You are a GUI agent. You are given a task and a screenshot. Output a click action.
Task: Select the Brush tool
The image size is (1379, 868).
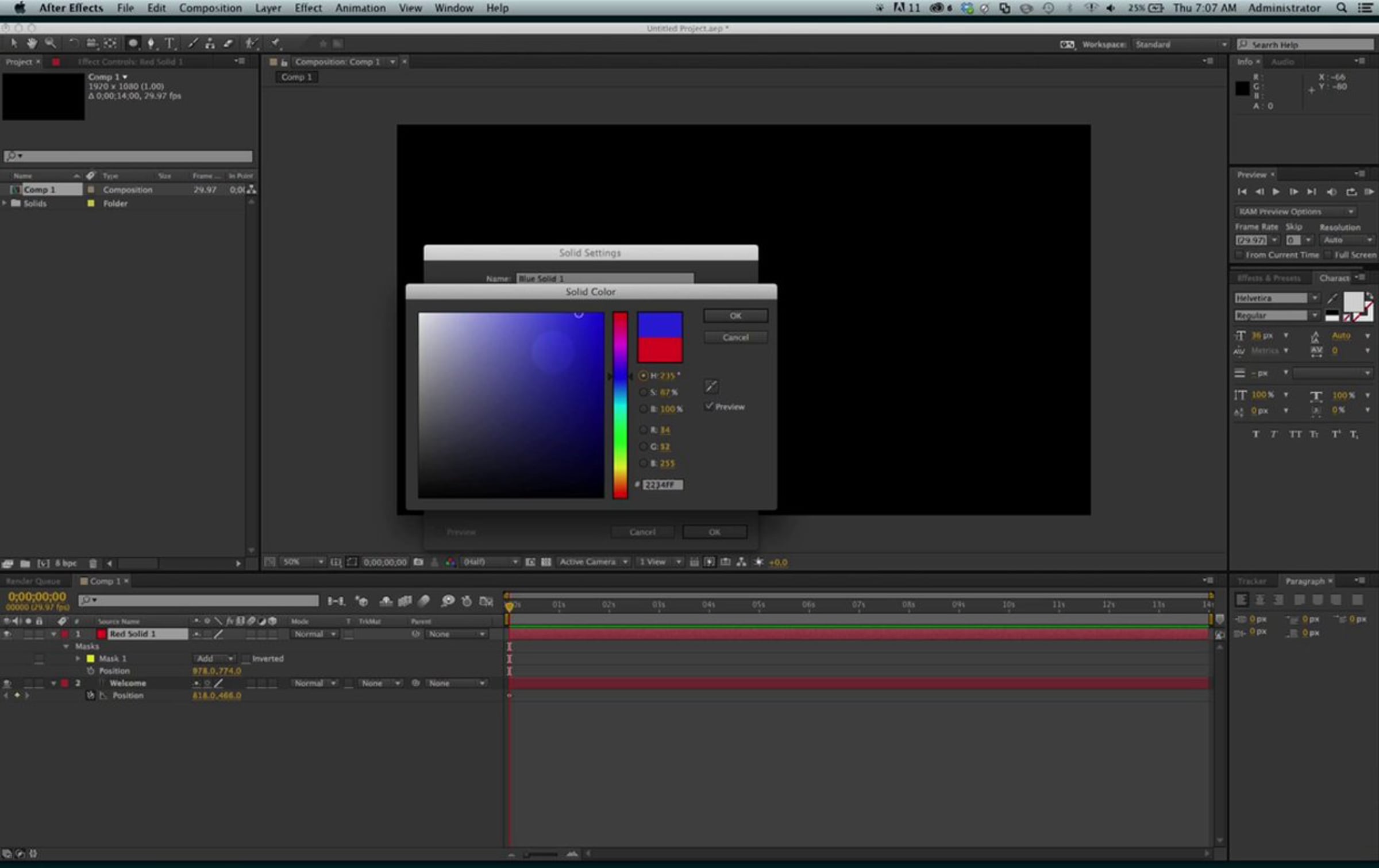point(193,43)
